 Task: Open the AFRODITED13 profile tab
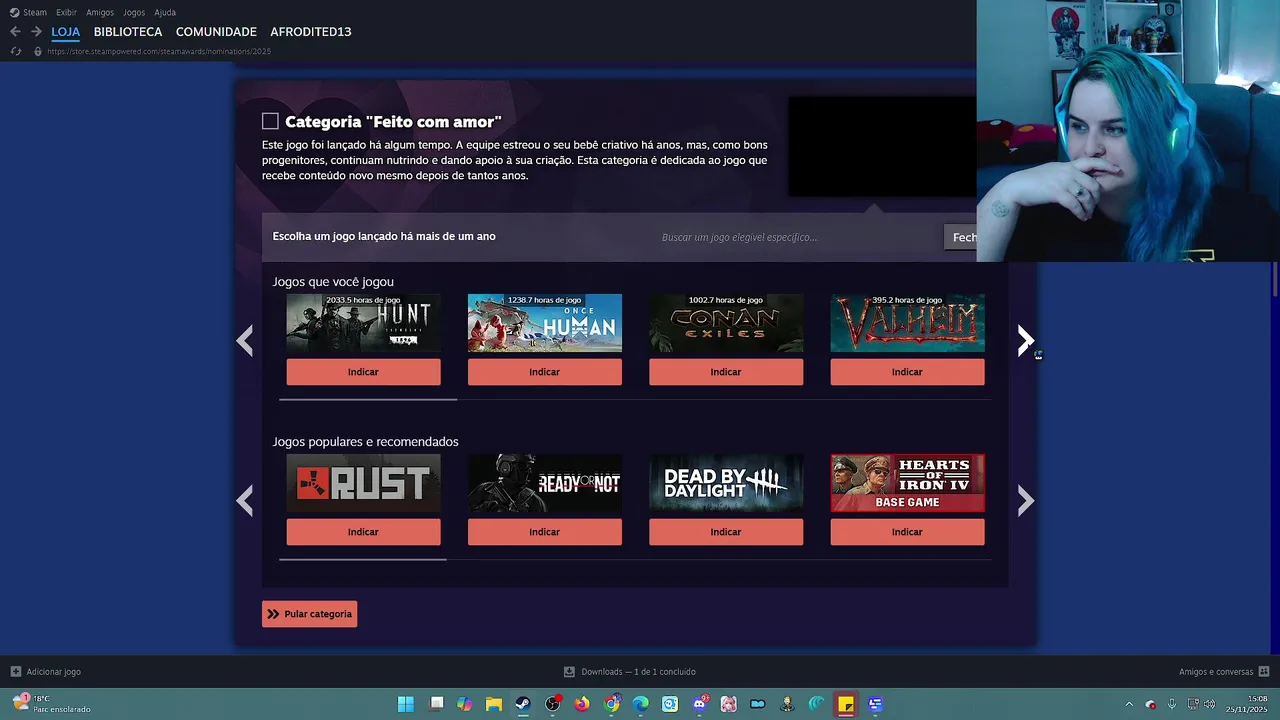[311, 32]
